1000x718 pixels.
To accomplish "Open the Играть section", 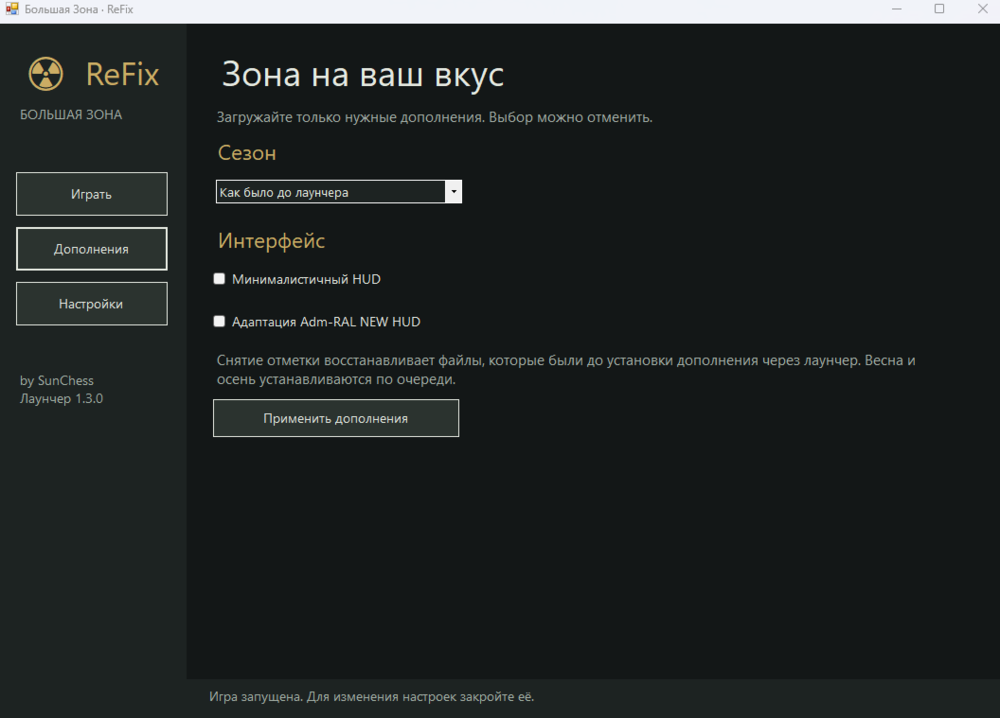I will point(92,194).
